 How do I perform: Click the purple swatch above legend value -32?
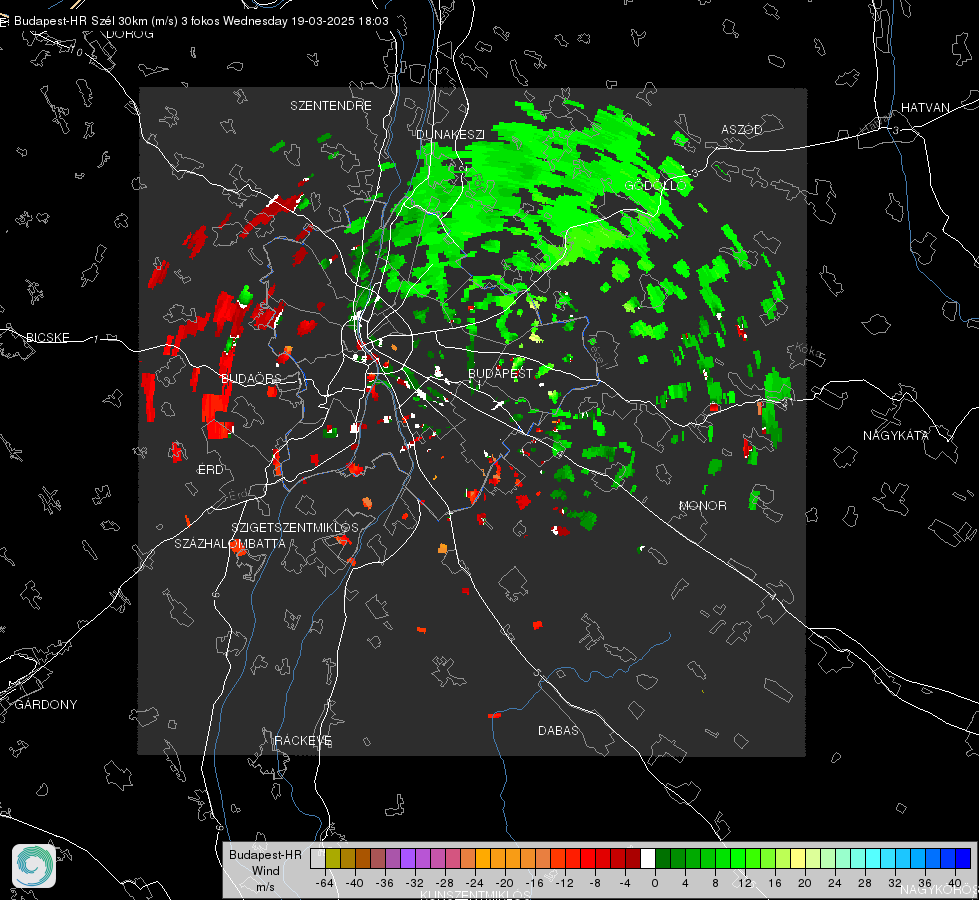pos(408,858)
